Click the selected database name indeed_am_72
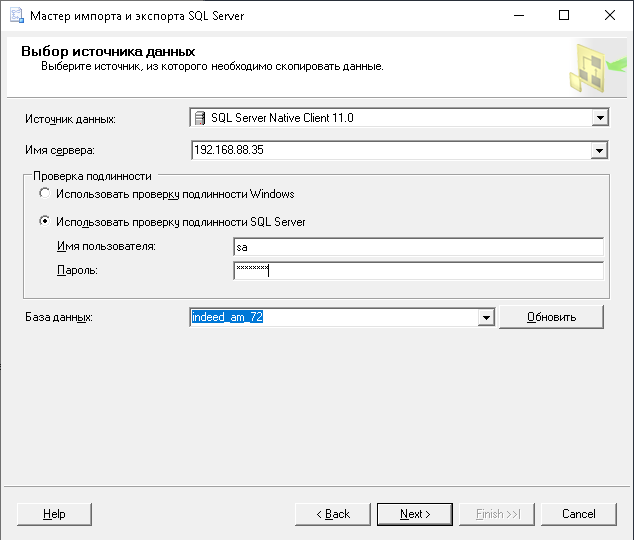The image size is (634, 540). point(227,317)
